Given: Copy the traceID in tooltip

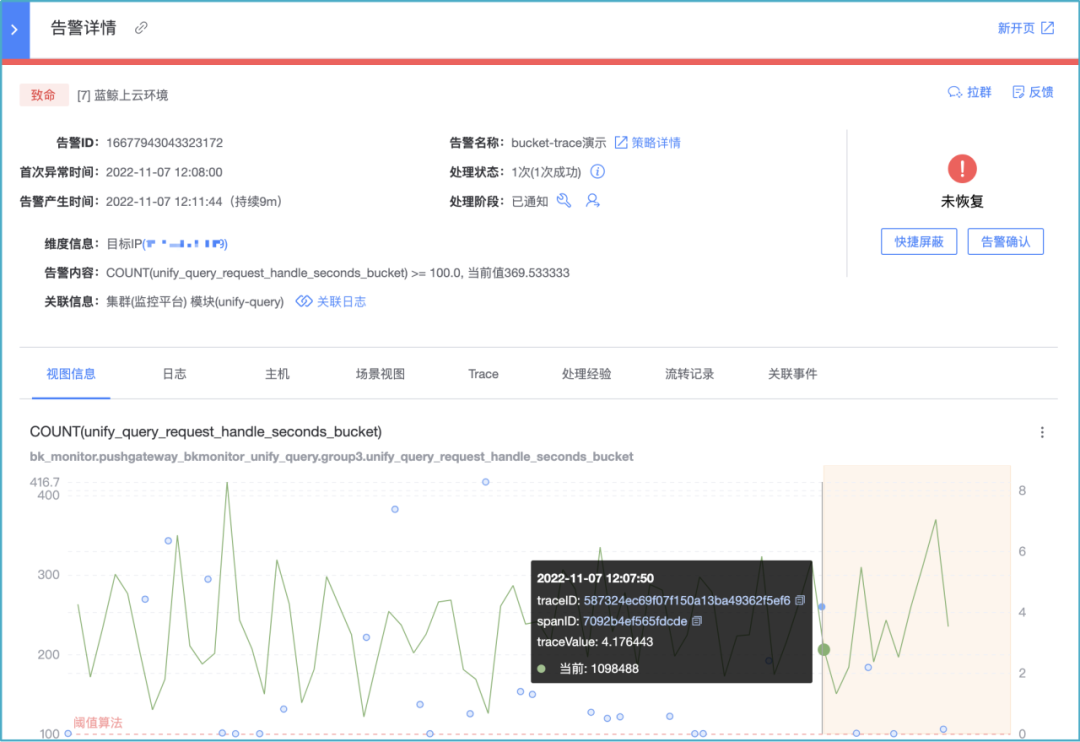Looking at the screenshot, I should (800, 601).
